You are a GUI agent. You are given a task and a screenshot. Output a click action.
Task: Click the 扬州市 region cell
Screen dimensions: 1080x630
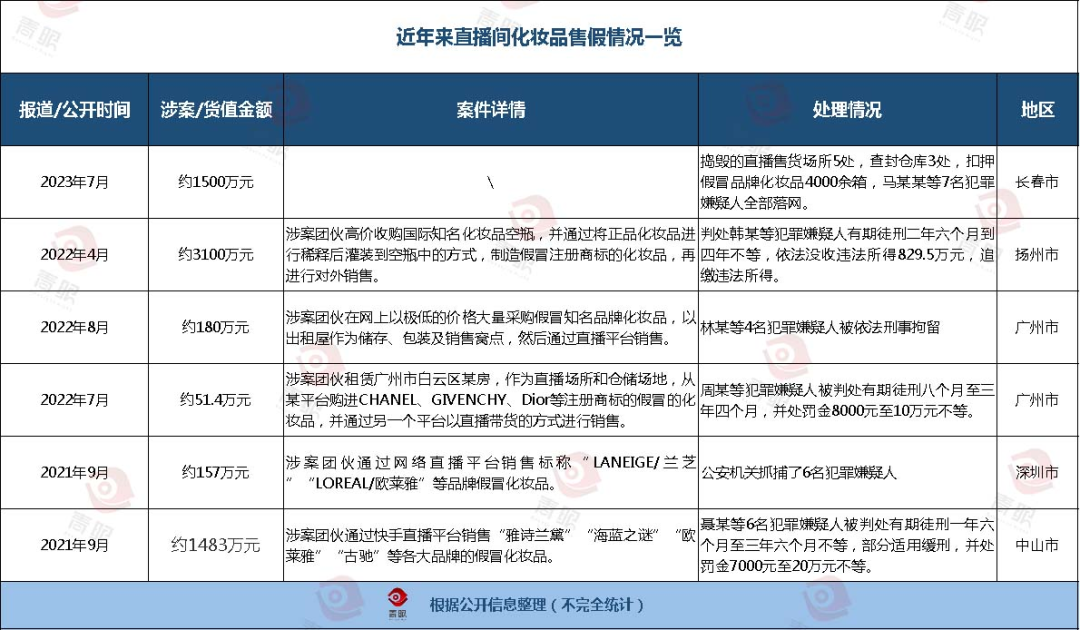tap(1038, 255)
